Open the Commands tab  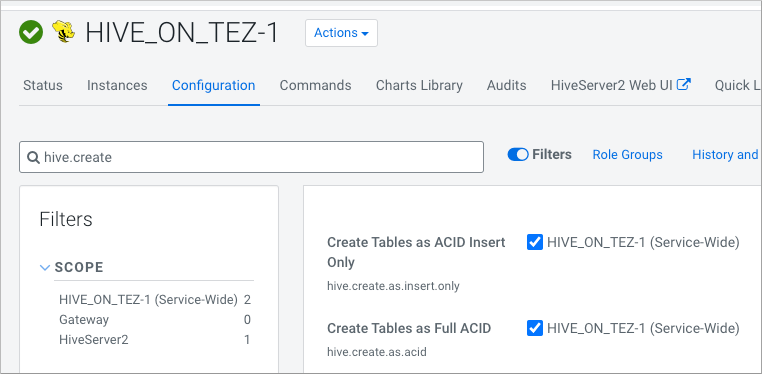(315, 85)
